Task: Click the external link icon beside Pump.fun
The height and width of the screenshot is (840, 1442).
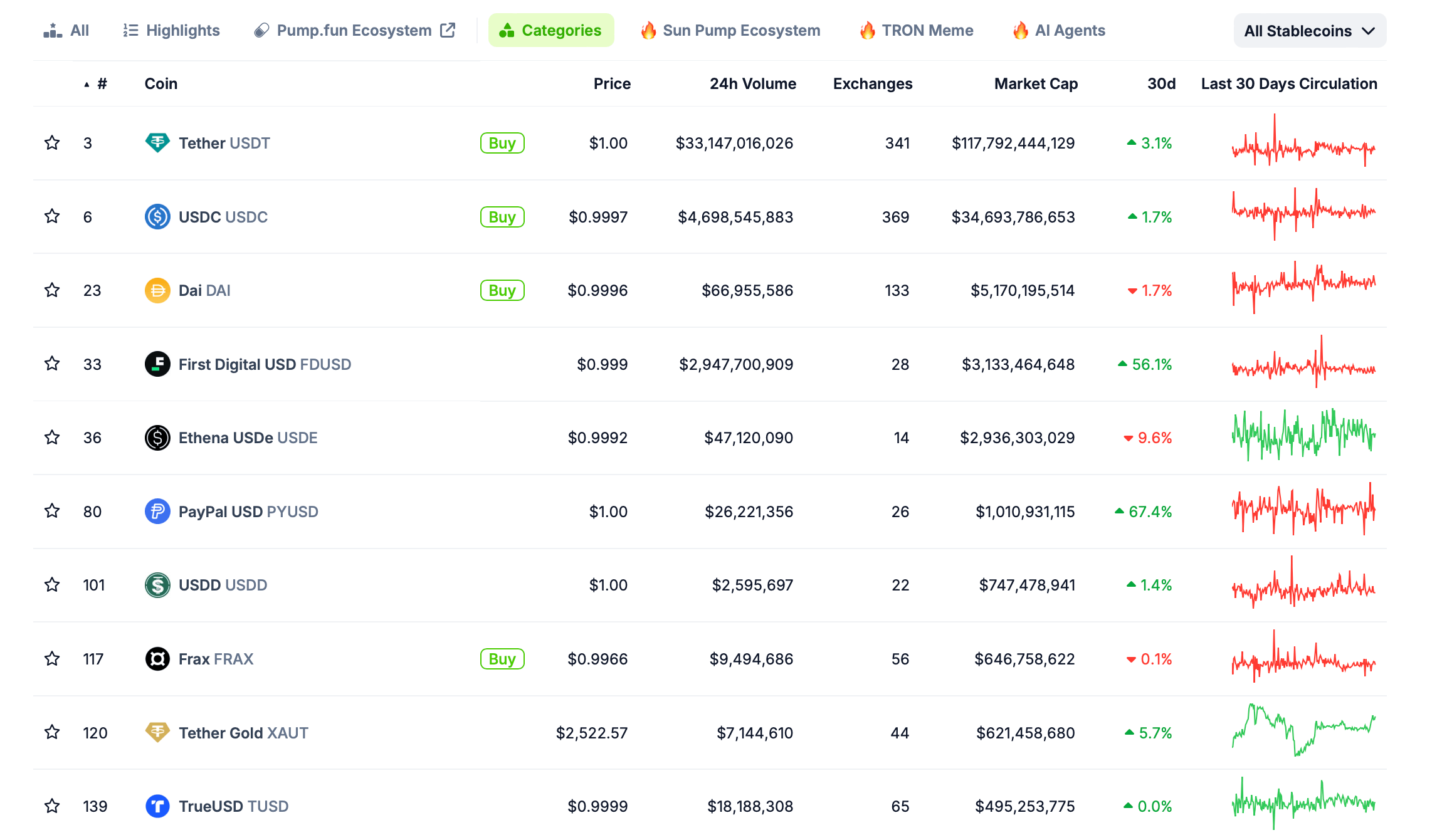Action: point(448,30)
